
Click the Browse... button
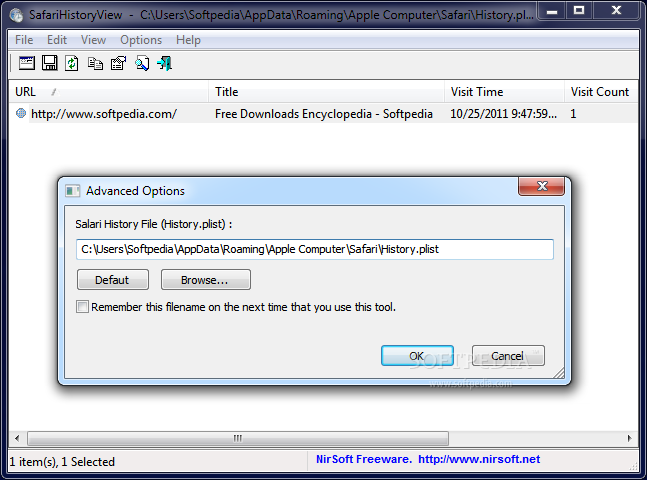[x=205, y=280]
